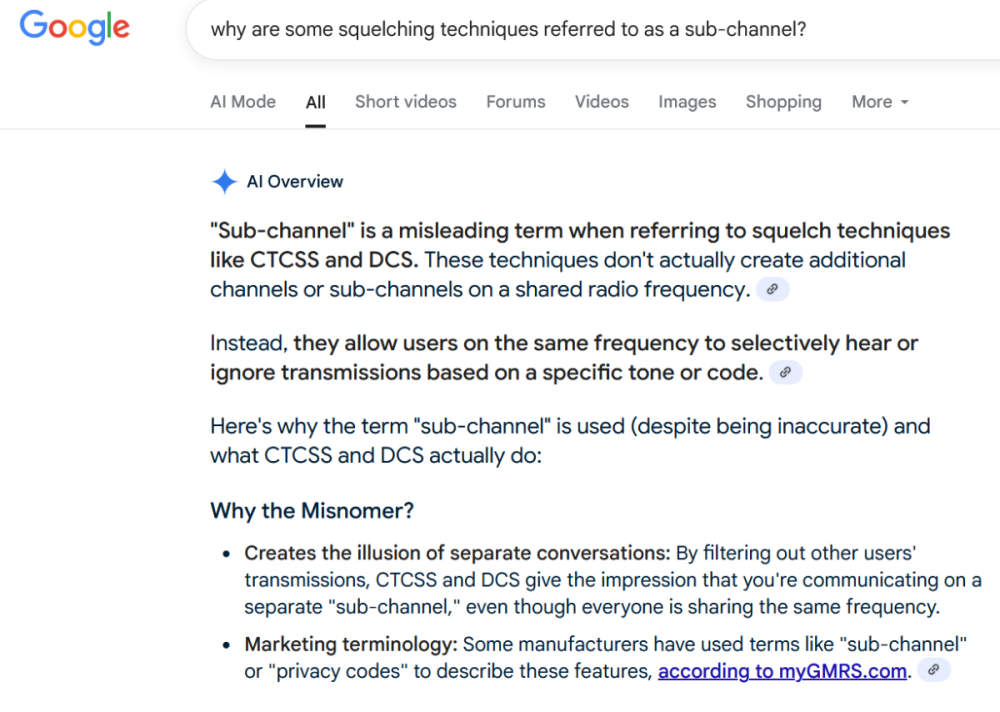This screenshot has width=1000, height=712.
Task: Click the 'Why the Misnomer?' heading
Action: (x=312, y=511)
